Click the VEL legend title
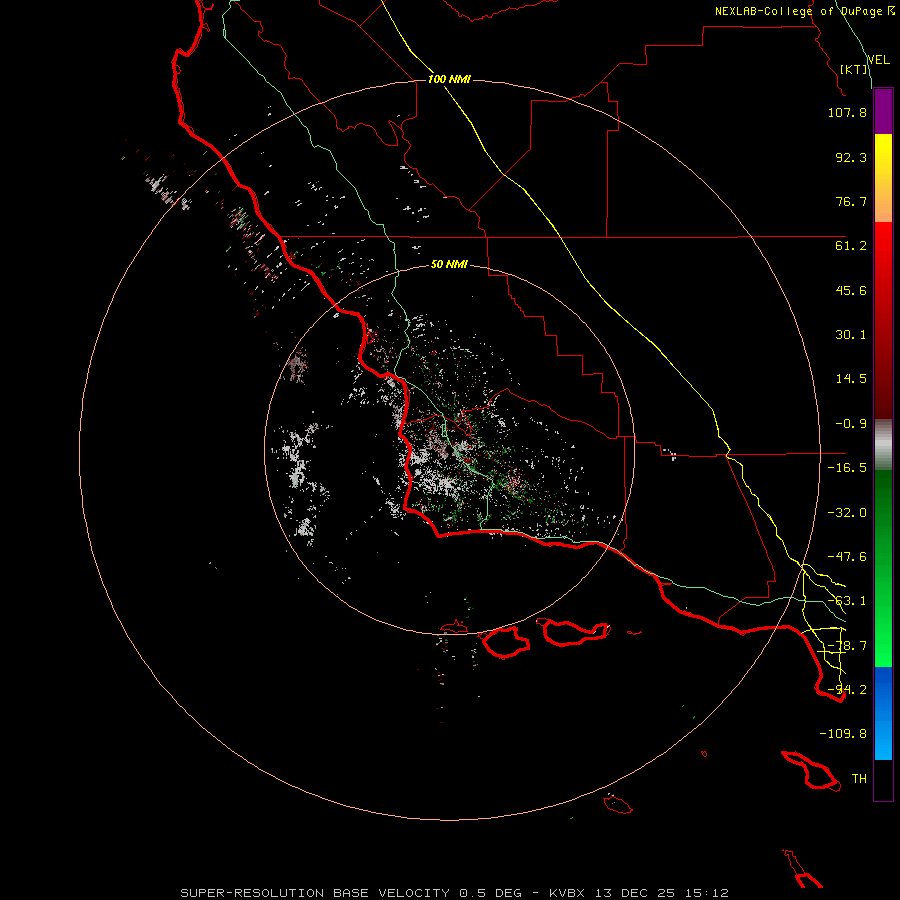 pos(878,60)
